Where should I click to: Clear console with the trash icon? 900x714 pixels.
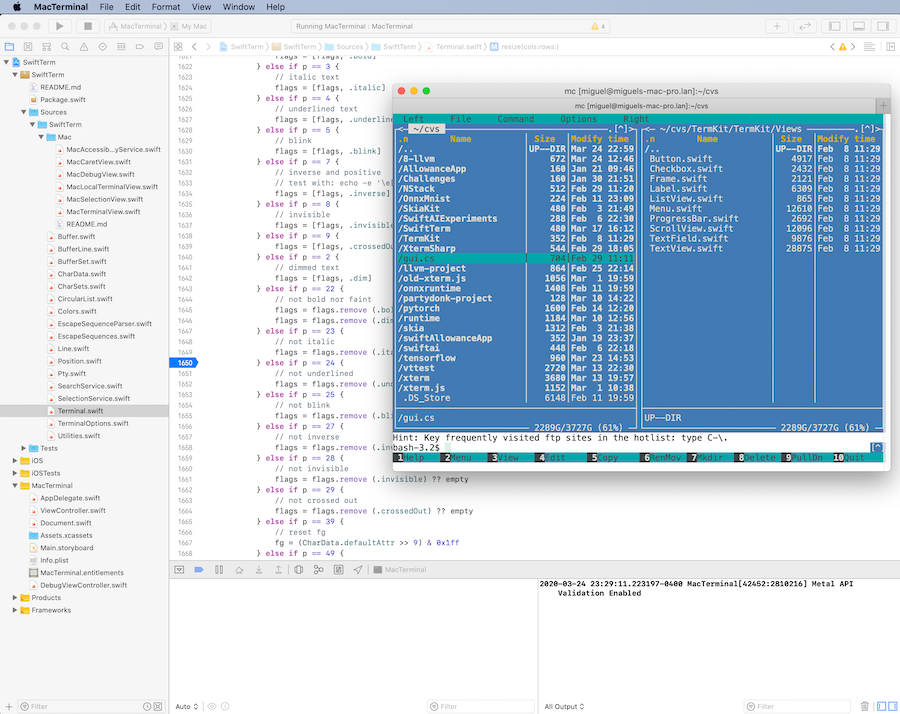tap(865, 706)
